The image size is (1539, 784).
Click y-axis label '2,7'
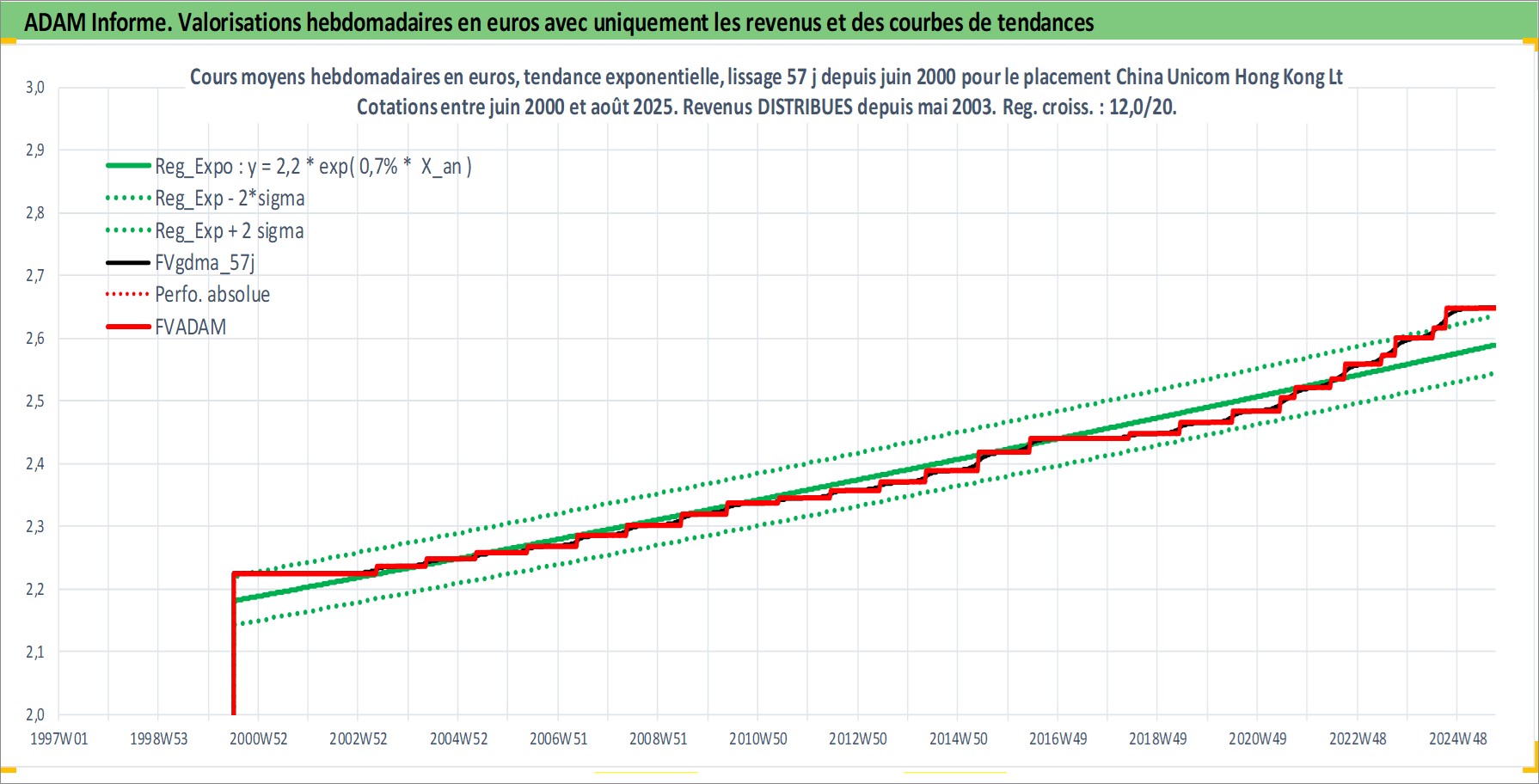(x=34, y=276)
